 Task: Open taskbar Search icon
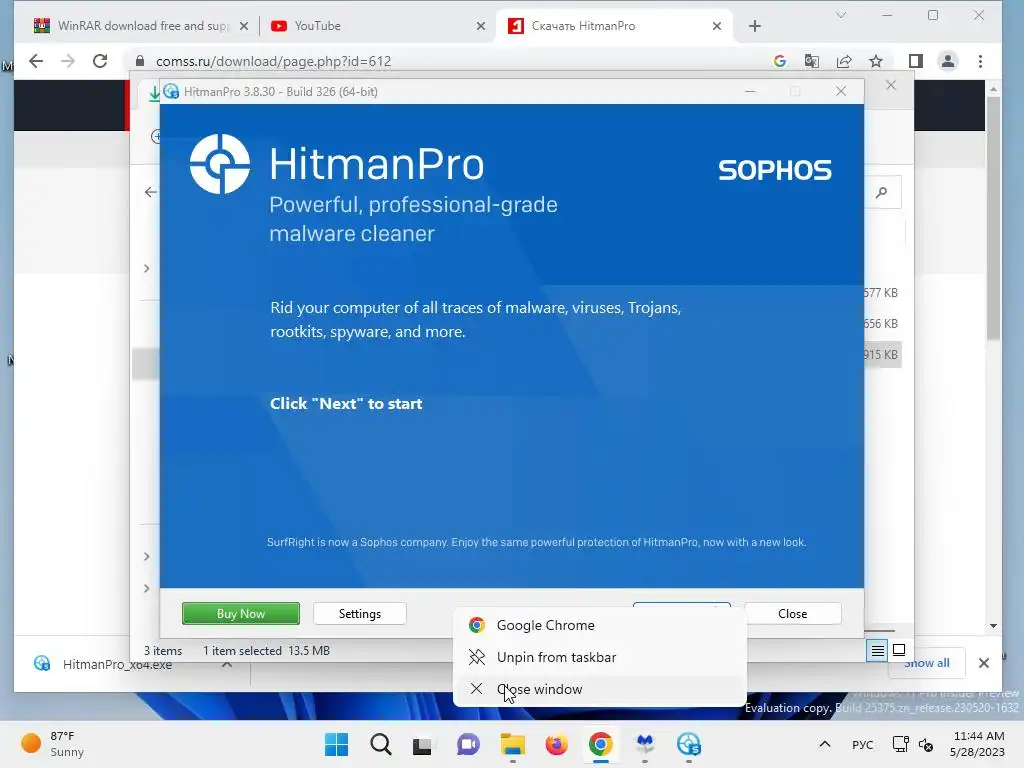[x=381, y=744]
